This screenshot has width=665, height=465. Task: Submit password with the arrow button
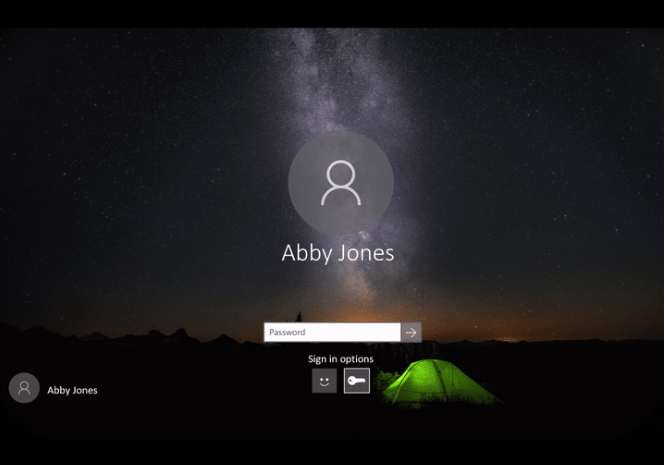(411, 332)
